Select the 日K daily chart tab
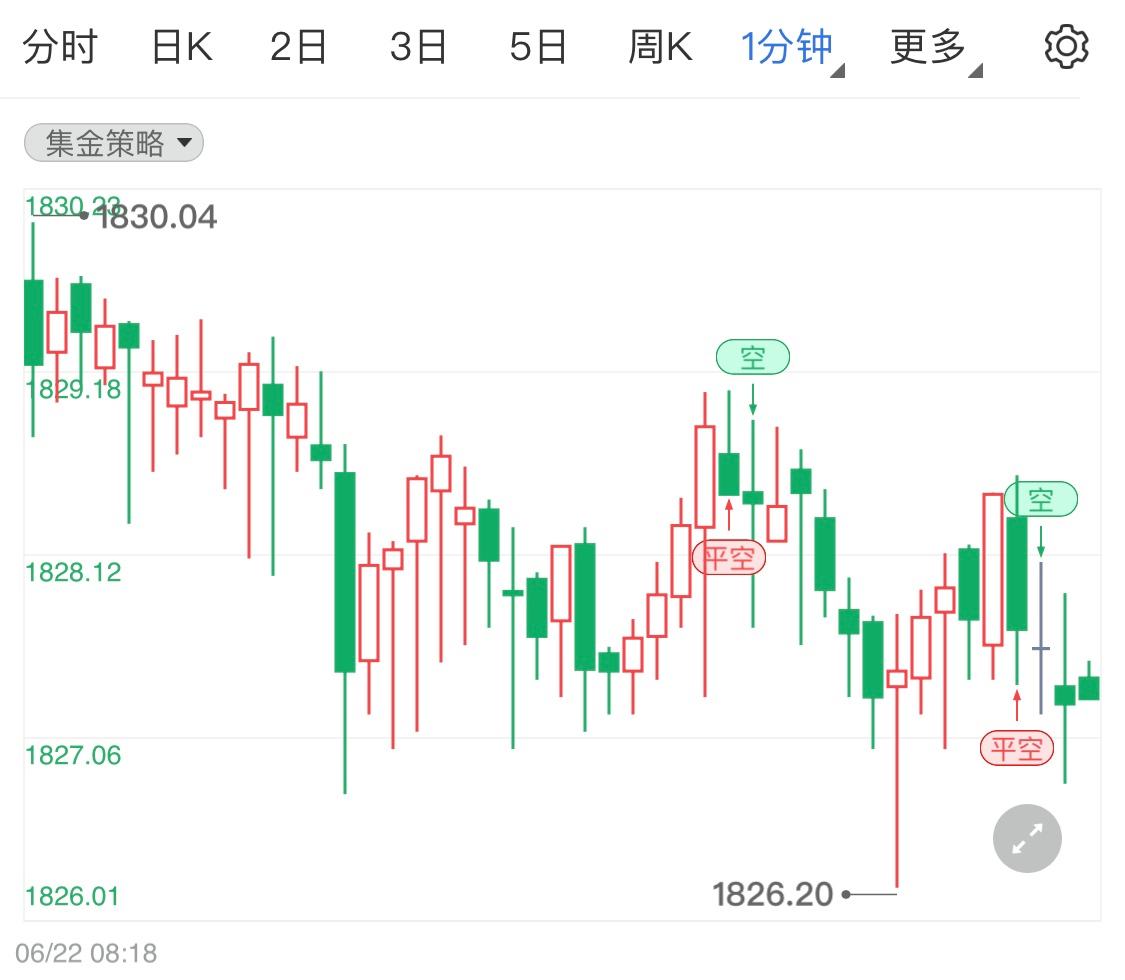The image size is (1125, 980). (180, 44)
